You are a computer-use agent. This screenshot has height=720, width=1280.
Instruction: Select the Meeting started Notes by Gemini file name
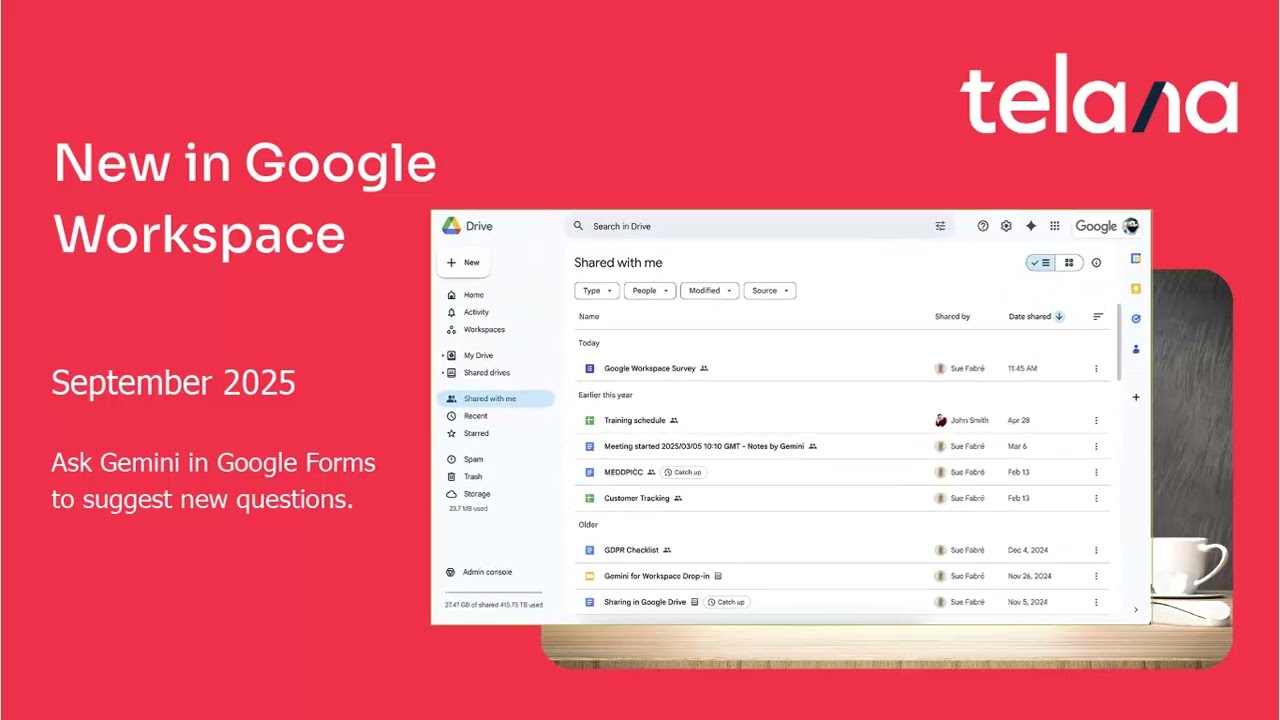pos(704,446)
